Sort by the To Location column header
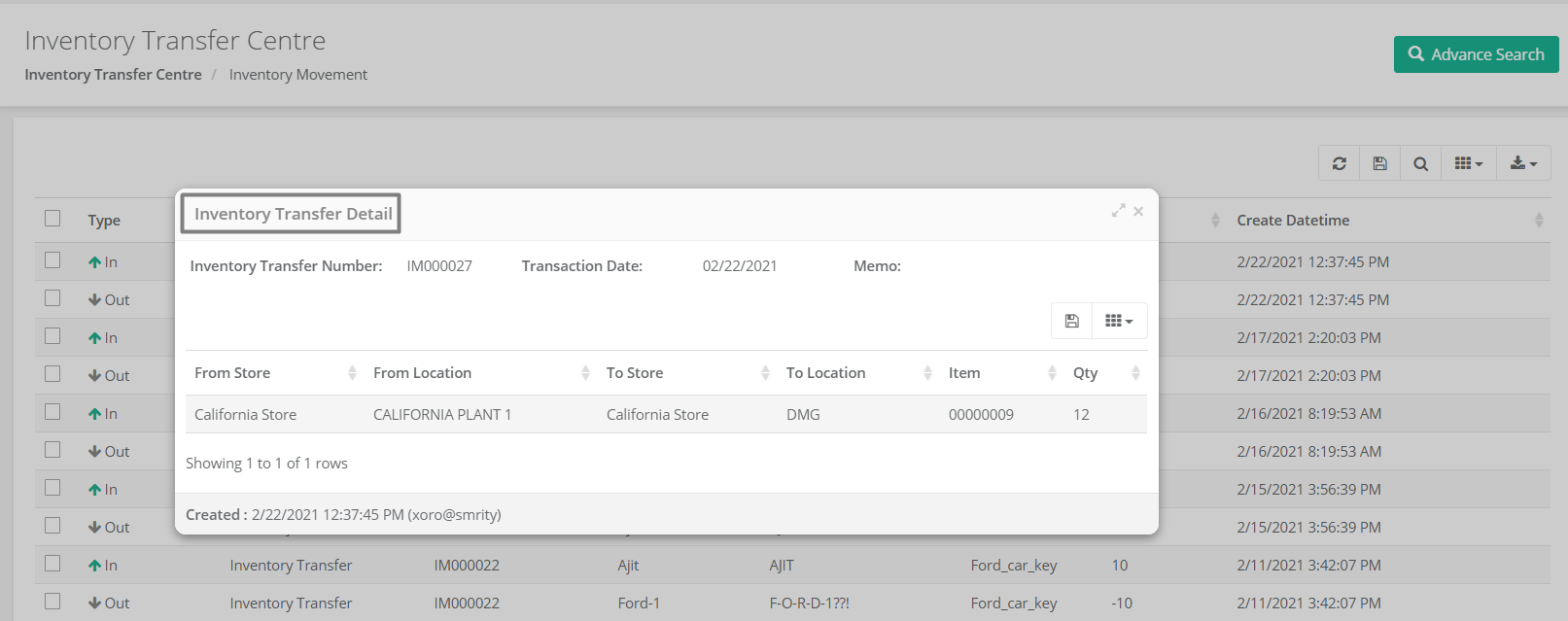Viewport: 1568px width, 621px height. [x=825, y=373]
